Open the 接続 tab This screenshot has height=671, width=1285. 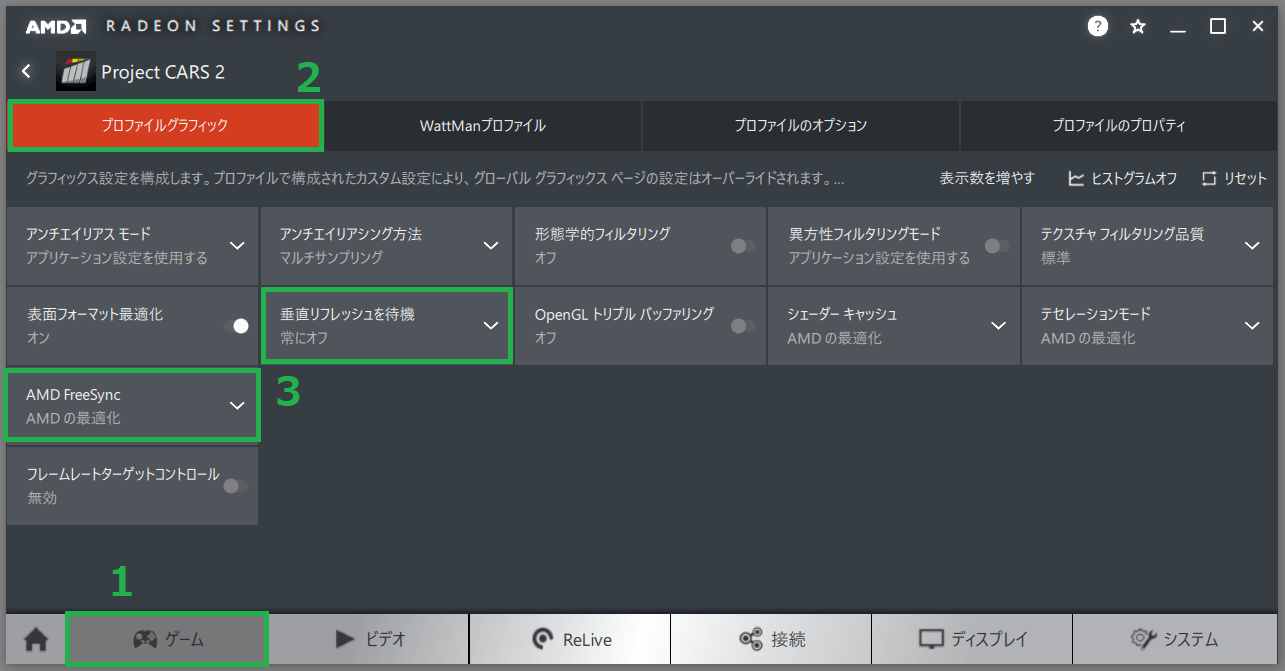771,639
